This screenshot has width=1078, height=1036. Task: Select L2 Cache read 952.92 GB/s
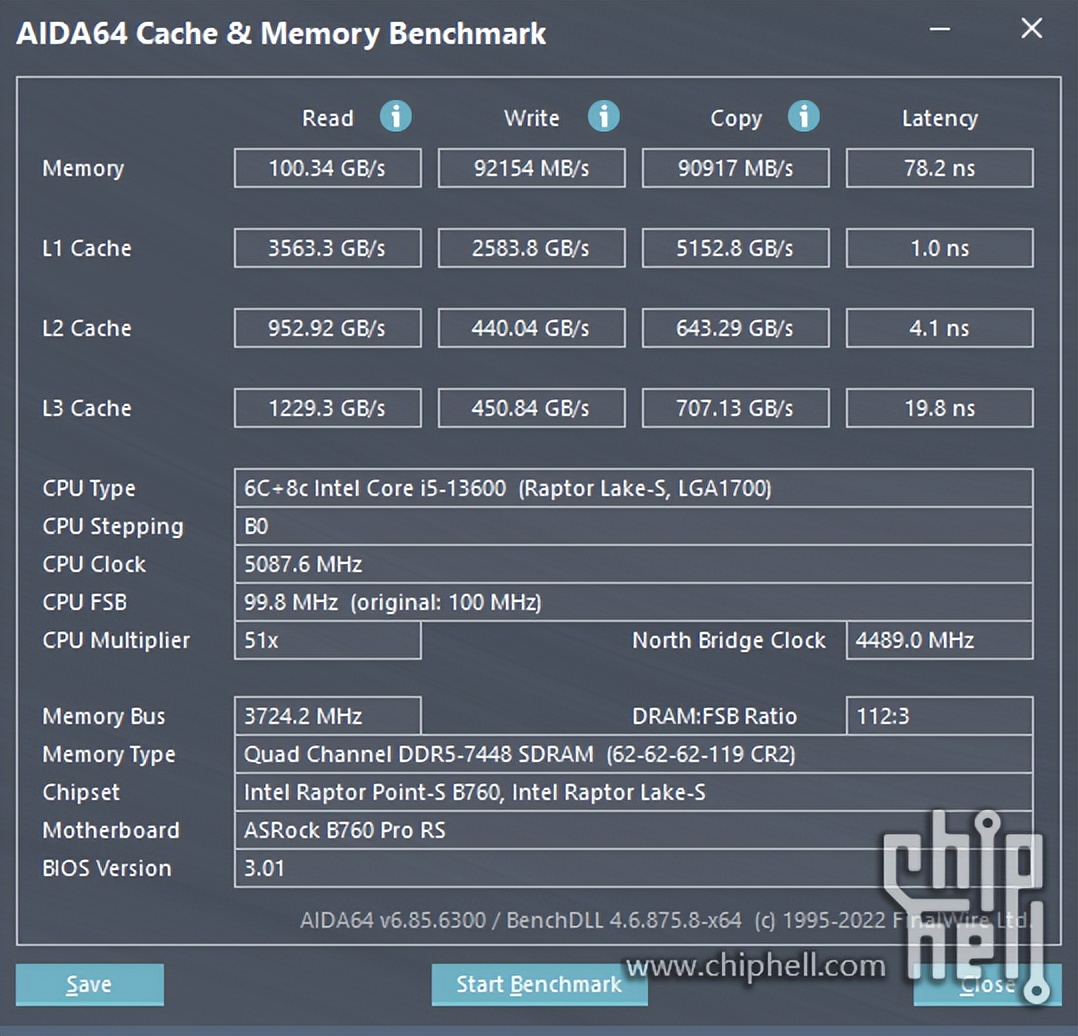pyautogui.click(x=327, y=328)
